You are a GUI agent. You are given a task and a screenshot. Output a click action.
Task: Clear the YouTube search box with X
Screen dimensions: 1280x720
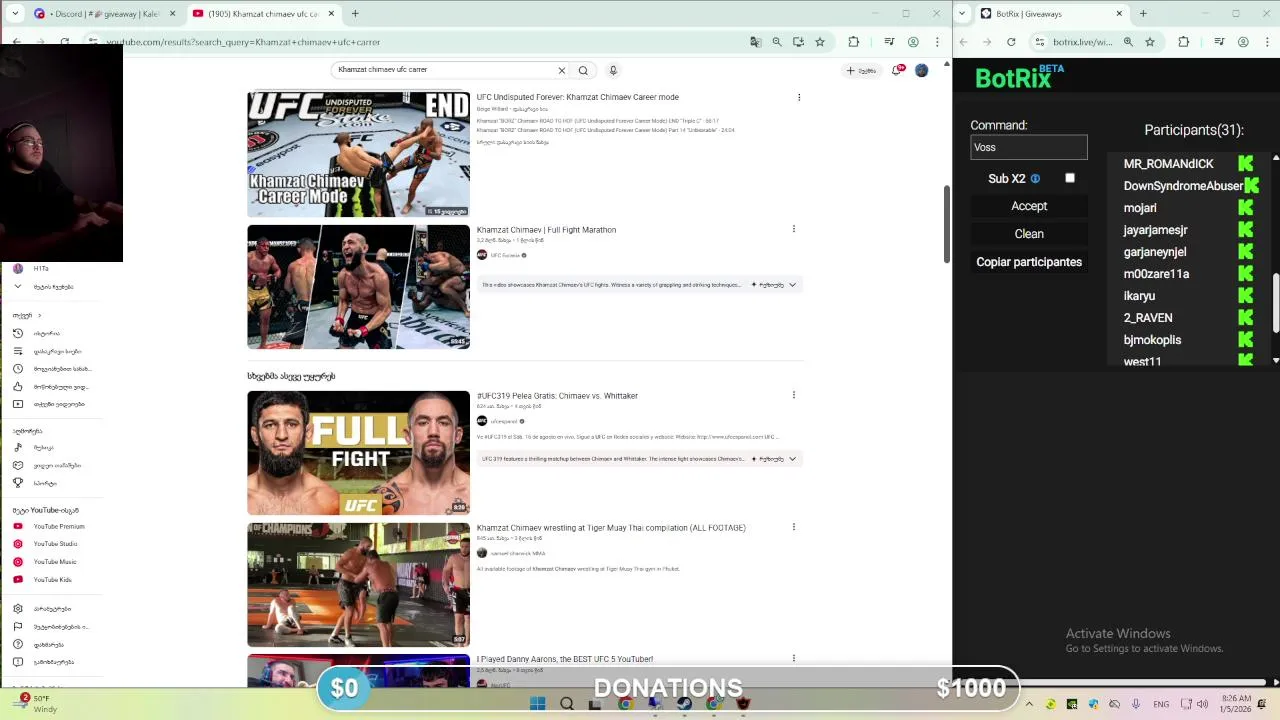pyautogui.click(x=561, y=70)
